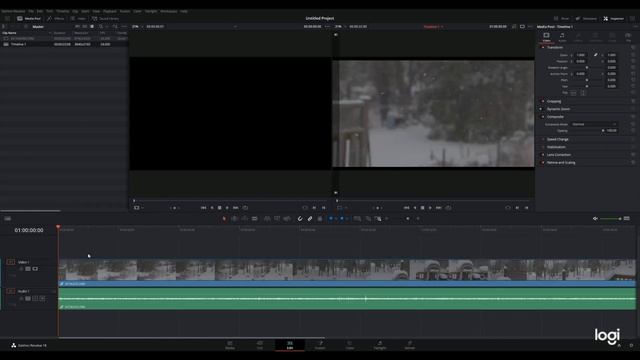Select the Timeline 1 row in media pool
Viewport: 640px width, 360px height.
[64, 44]
